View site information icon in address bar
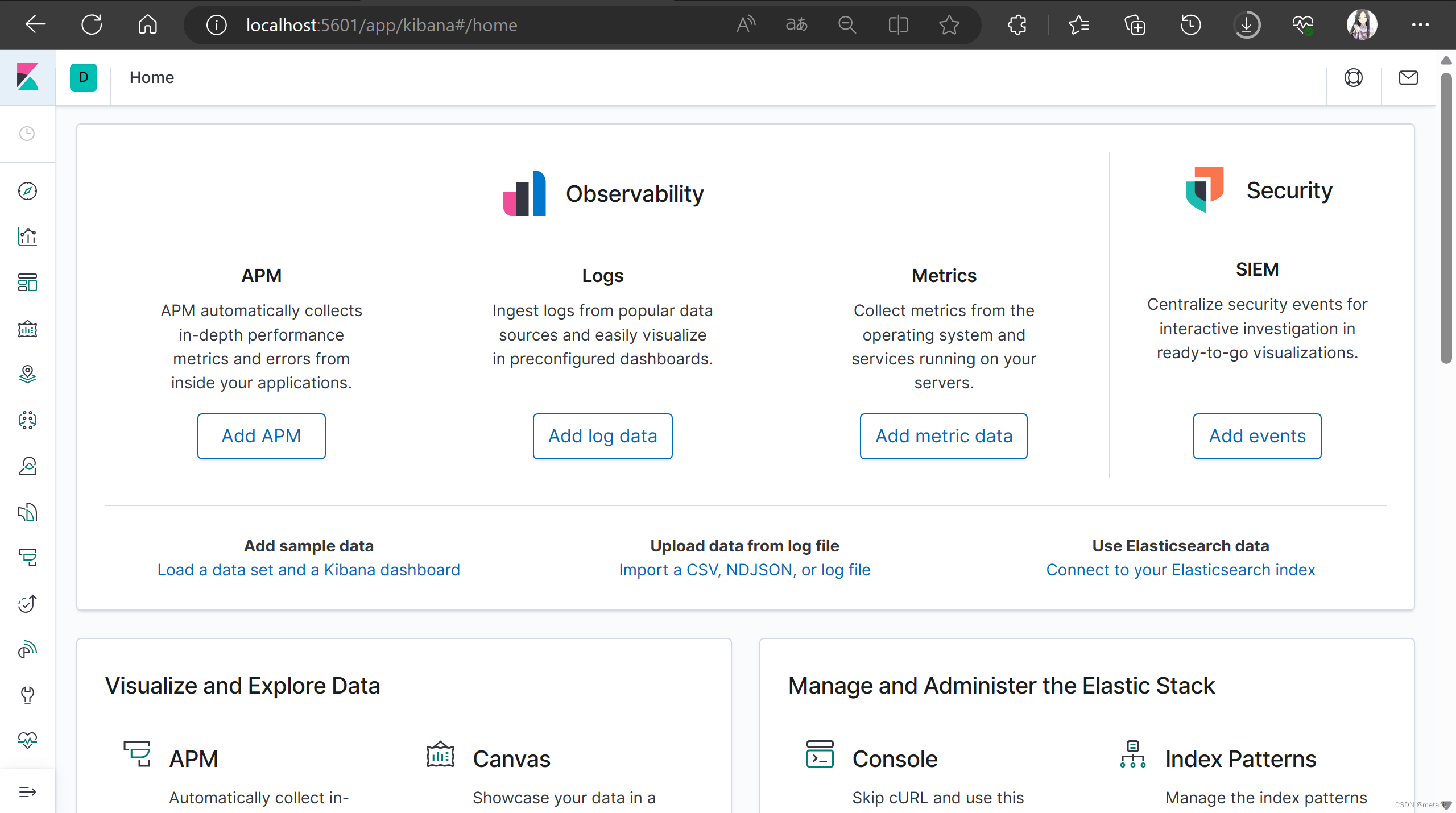 click(216, 25)
